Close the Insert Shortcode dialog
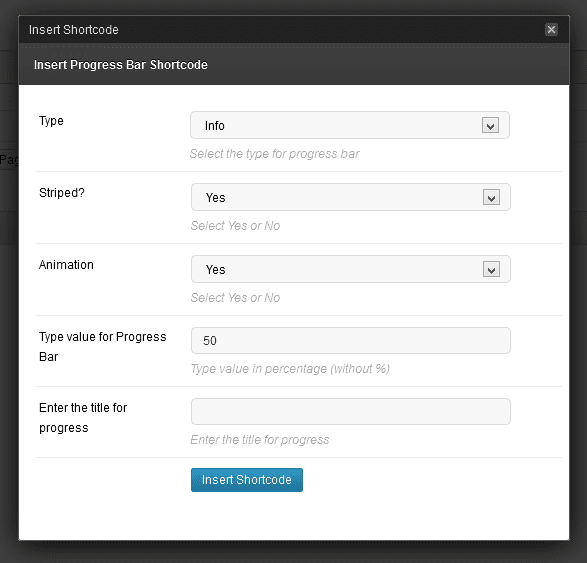587x563 pixels. [x=551, y=30]
